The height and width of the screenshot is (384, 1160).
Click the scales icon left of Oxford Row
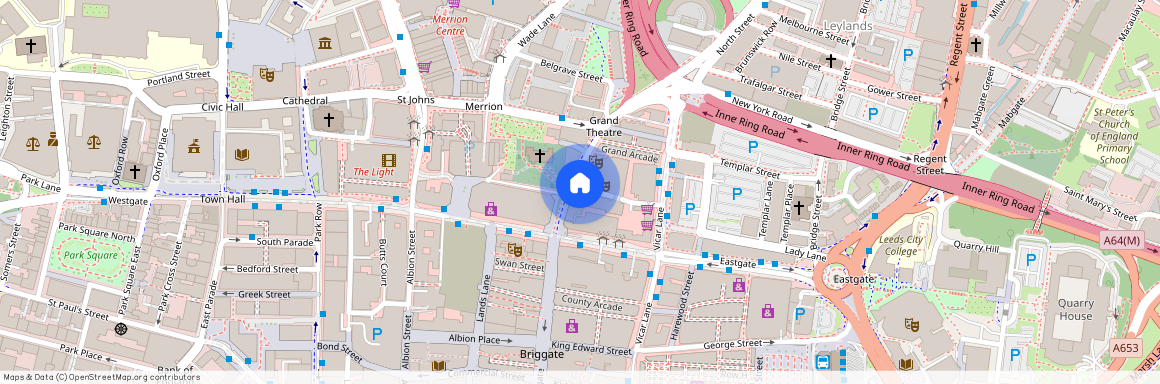point(93,142)
